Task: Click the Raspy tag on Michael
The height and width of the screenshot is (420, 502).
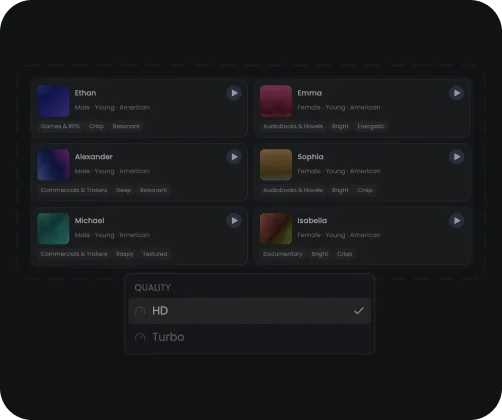Action: click(124, 254)
